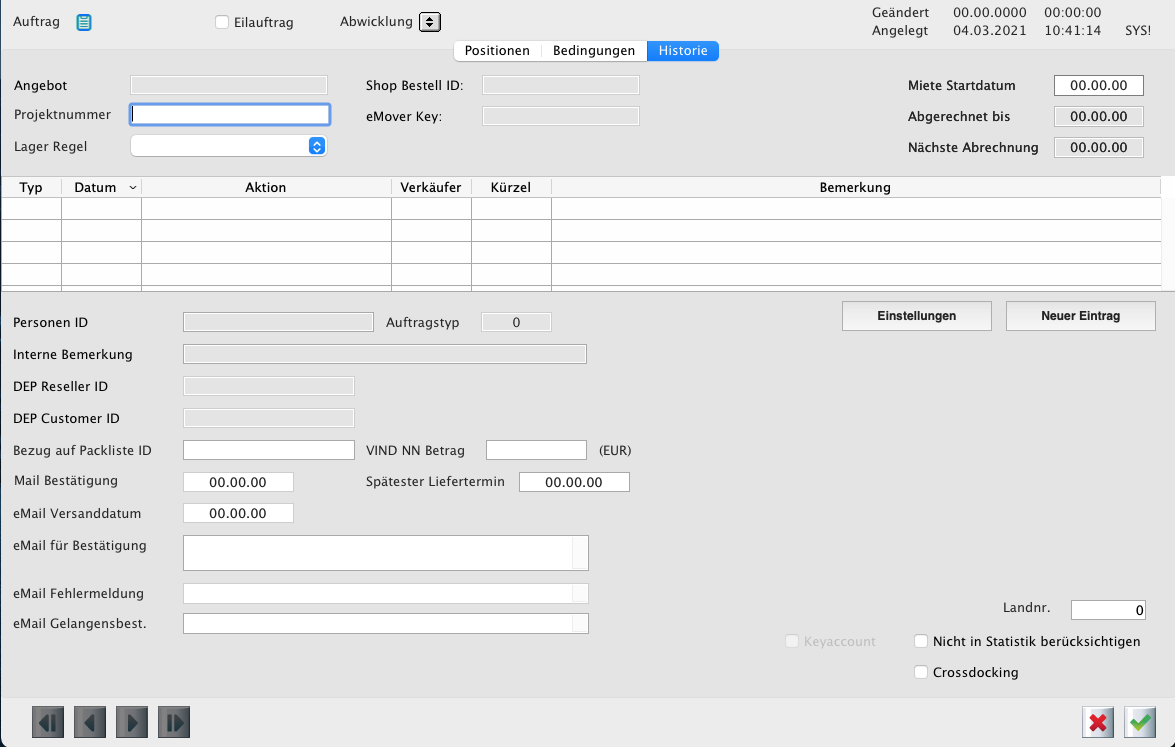
Task: Sort by the Datum column header arrow
Action: pyautogui.click(x=134, y=188)
